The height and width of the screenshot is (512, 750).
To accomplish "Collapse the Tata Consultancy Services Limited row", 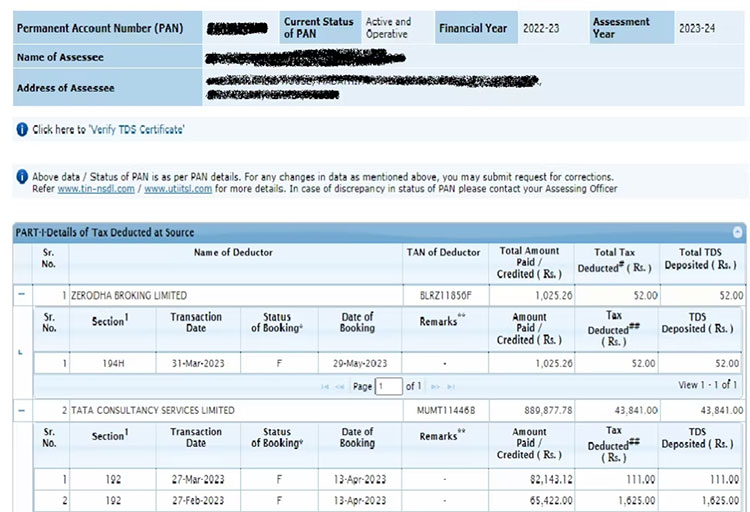I will (22, 411).
